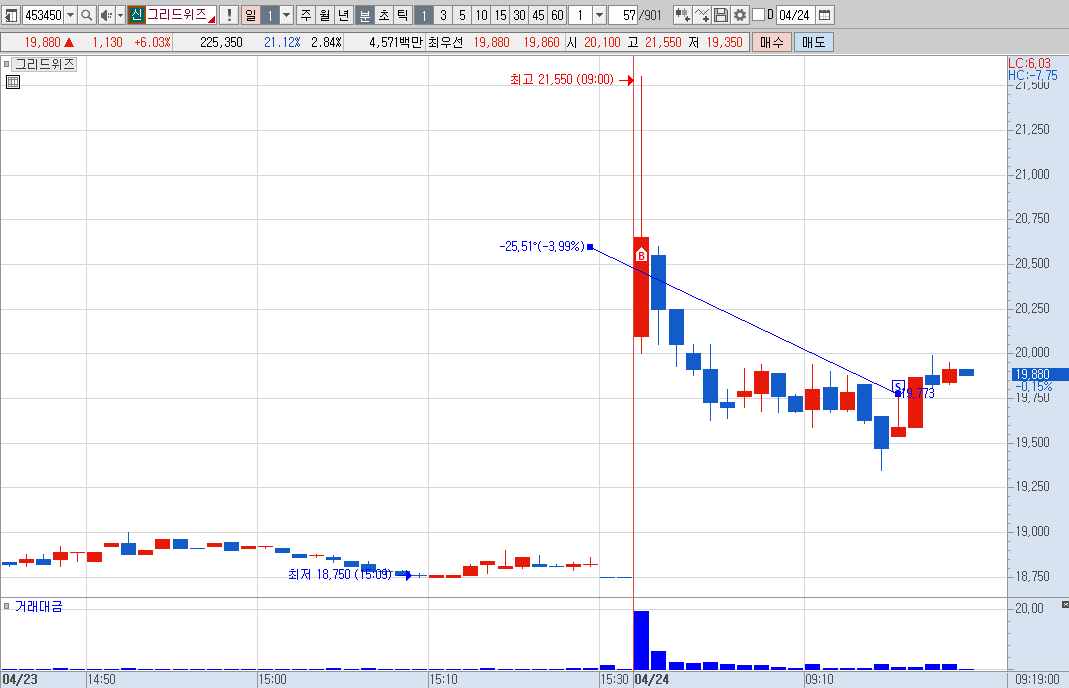Click the stock search magnifier icon
The width and height of the screenshot is (1069, 688).
(x=87, y=15)
